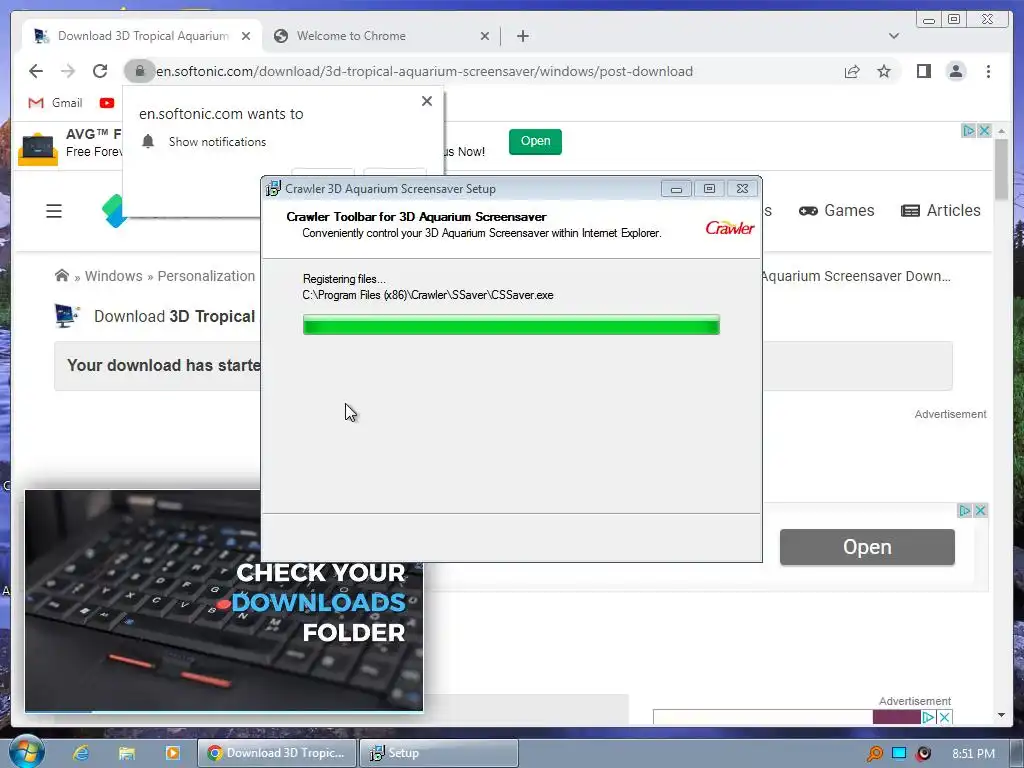Click the 'Registering files...' status text
1024x768 pixels.
344,279
